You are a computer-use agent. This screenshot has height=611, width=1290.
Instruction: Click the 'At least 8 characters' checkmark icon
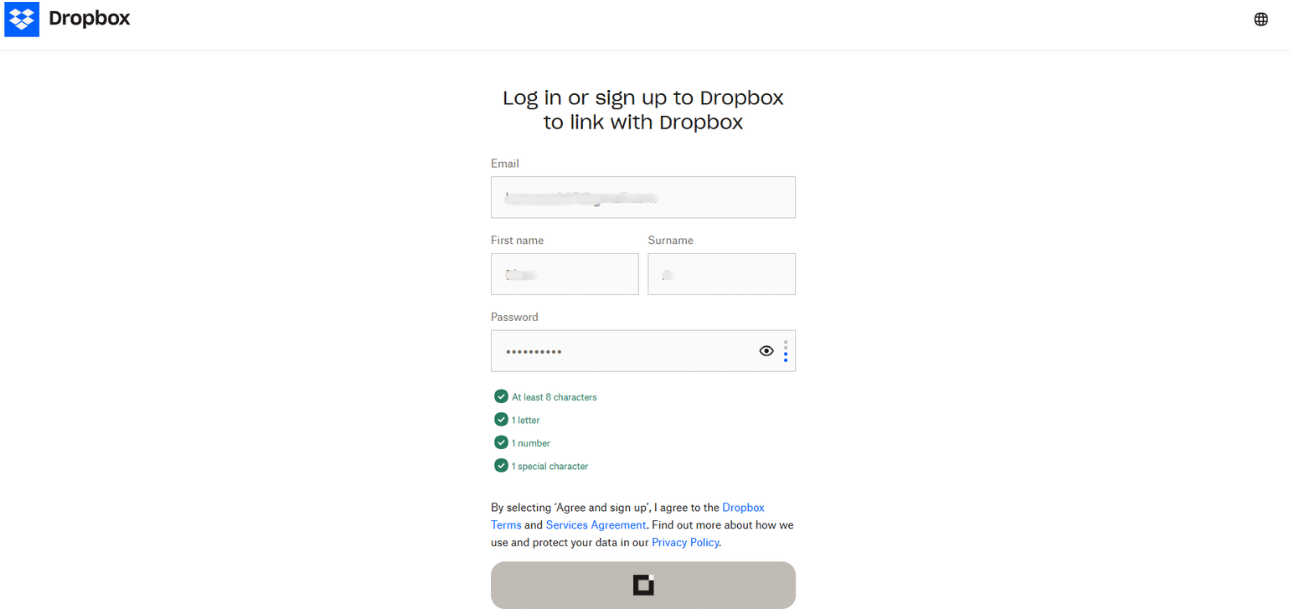coord(501,396)
